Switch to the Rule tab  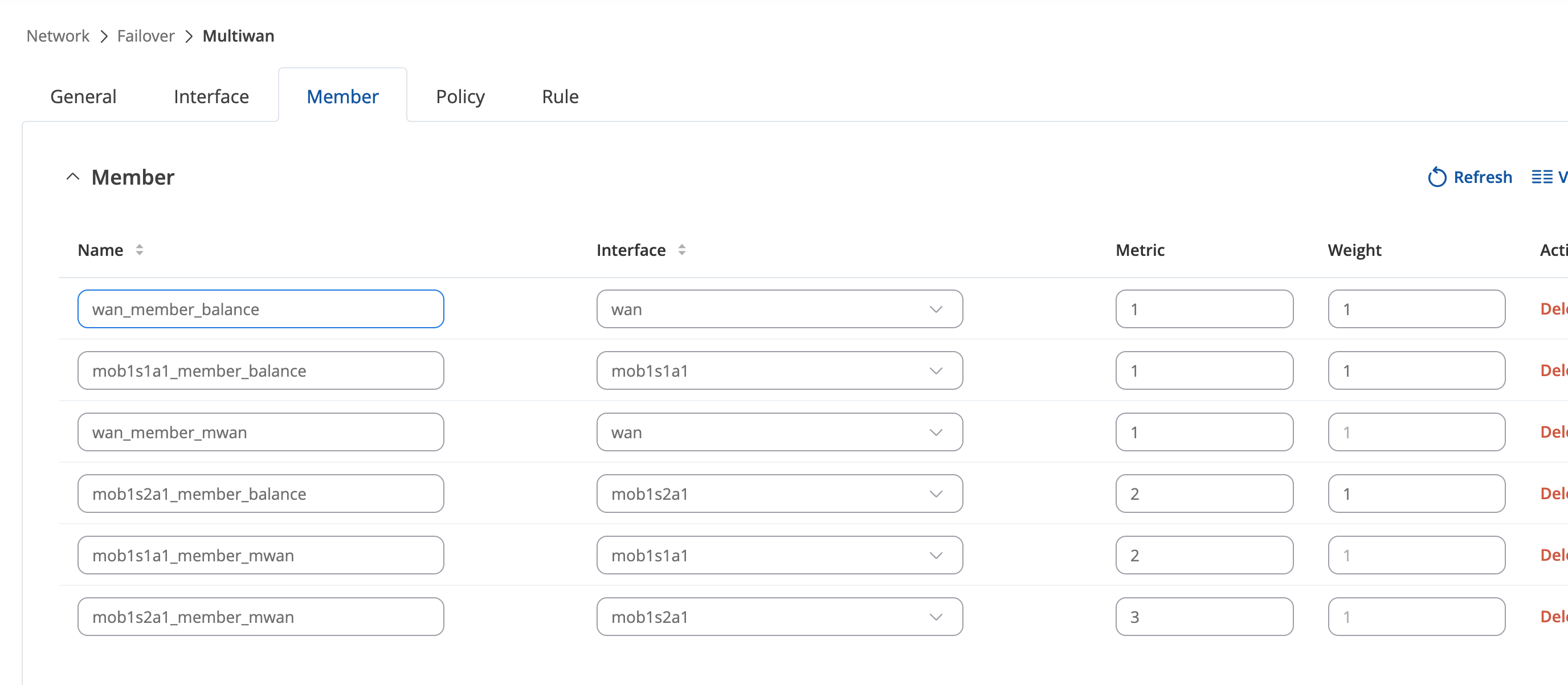click(560, 97)
